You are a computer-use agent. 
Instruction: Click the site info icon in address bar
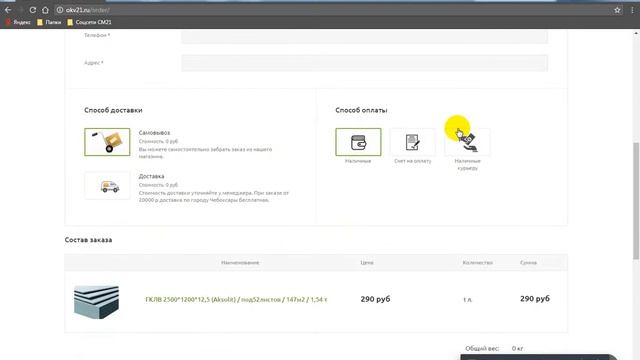60,10
